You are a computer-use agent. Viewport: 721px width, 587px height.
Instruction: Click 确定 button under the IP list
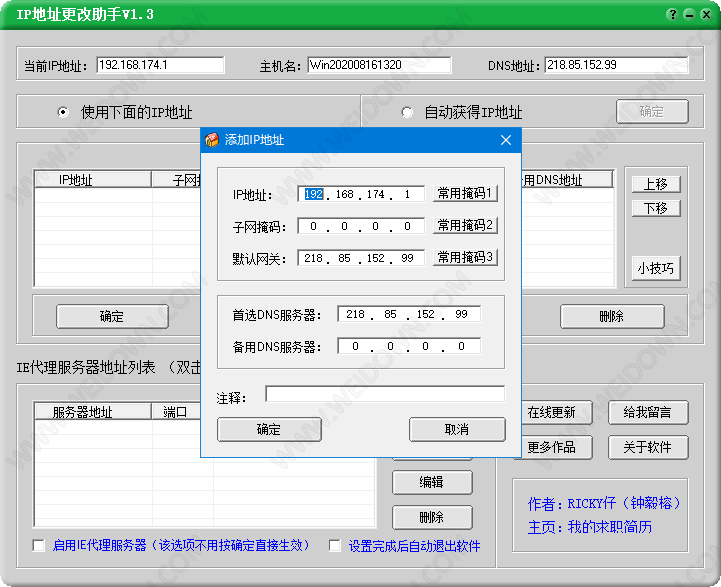coord(112,316)
